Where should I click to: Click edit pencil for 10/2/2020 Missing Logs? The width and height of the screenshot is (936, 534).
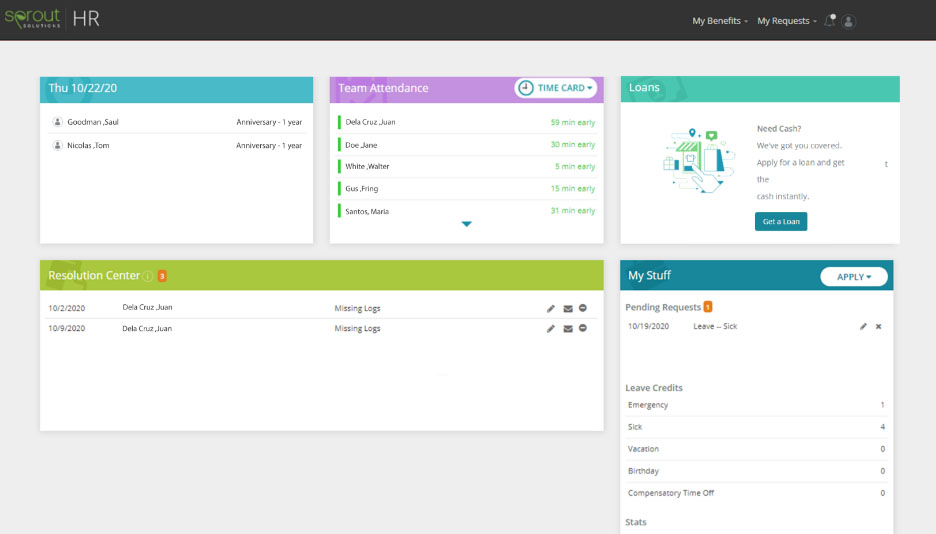[551, 308]
